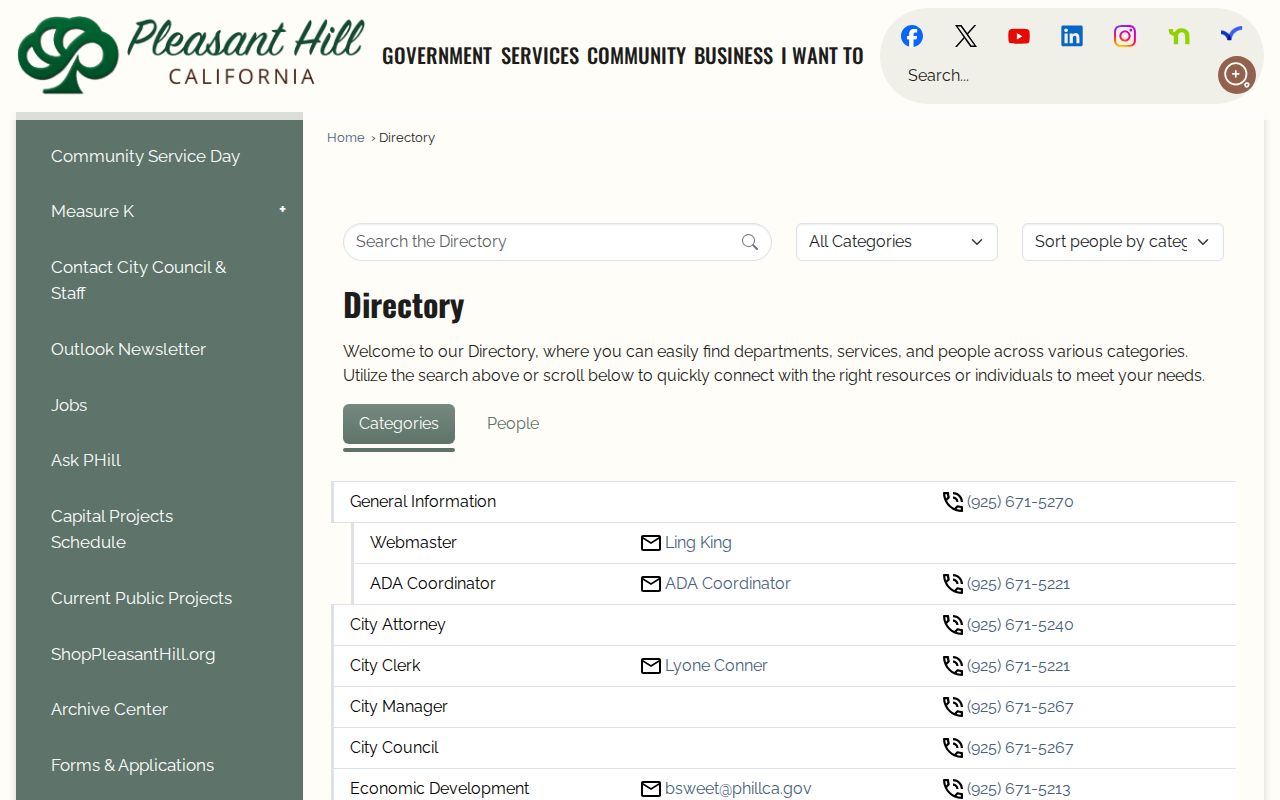
Task: Click the site search magnifier button
Action: [1236, 75]
